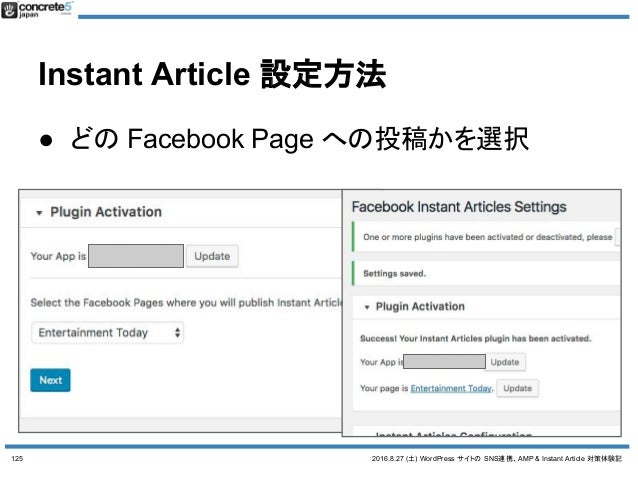Click the Instant Article slide title

click(212, 74)
